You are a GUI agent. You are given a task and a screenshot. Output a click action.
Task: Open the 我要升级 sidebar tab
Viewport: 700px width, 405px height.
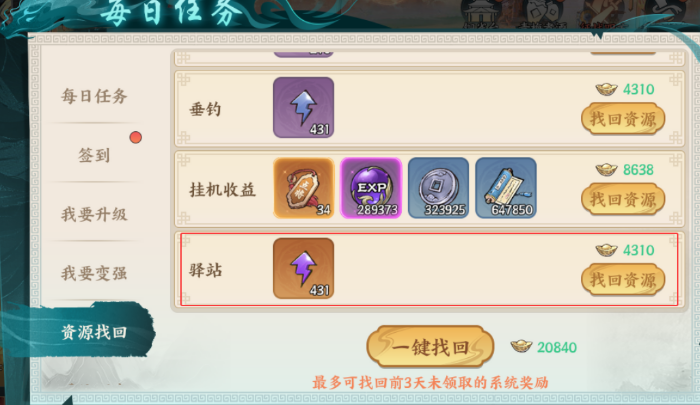[x=94, y=214]
